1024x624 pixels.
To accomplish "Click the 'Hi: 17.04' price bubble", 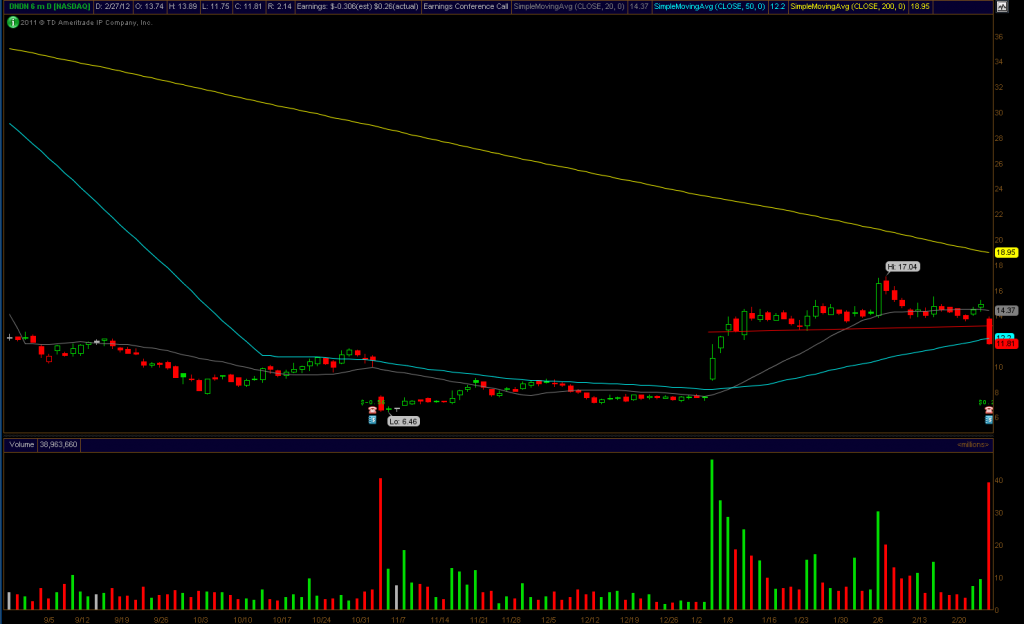I will coord(903,266).
